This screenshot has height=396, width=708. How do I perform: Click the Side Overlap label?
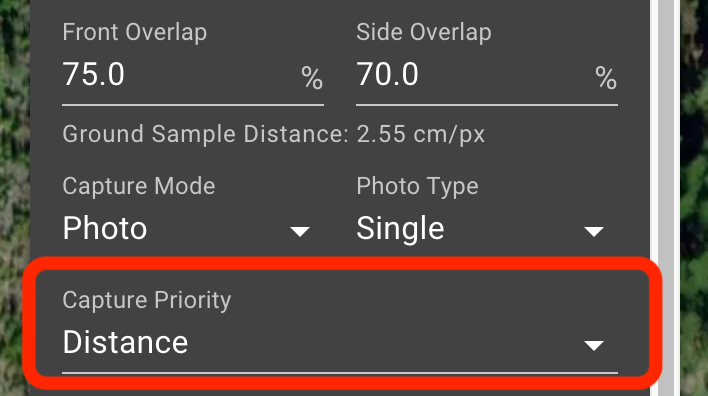click(x=424, y=33)
